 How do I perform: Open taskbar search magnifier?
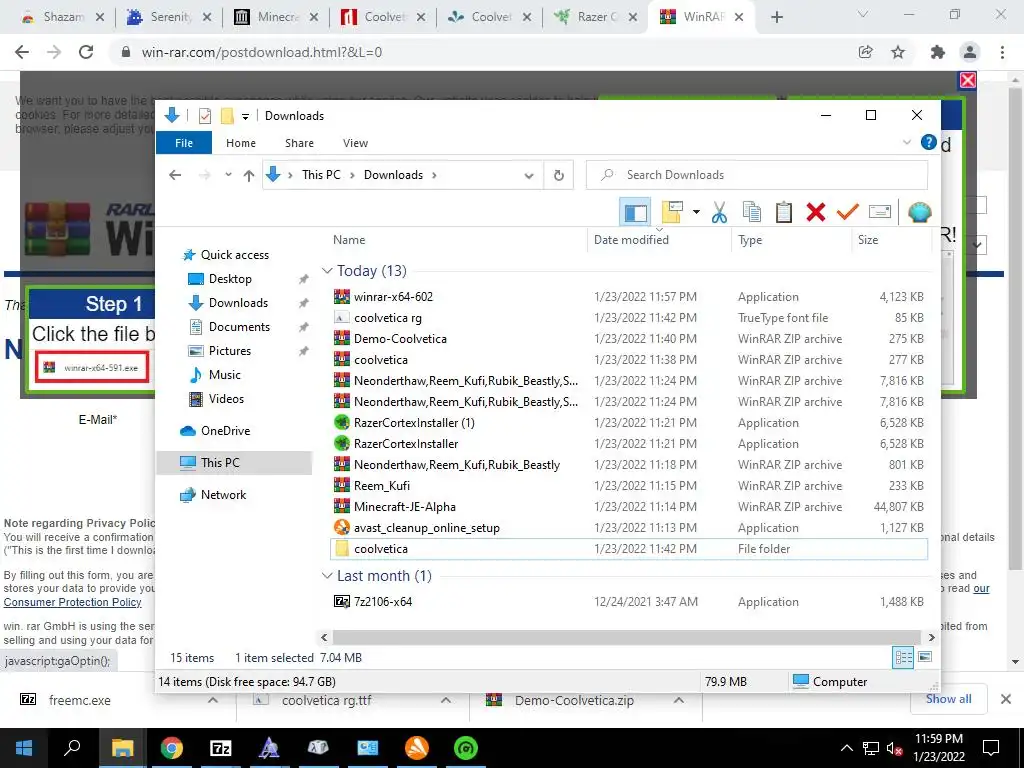(x=72, y=748)
